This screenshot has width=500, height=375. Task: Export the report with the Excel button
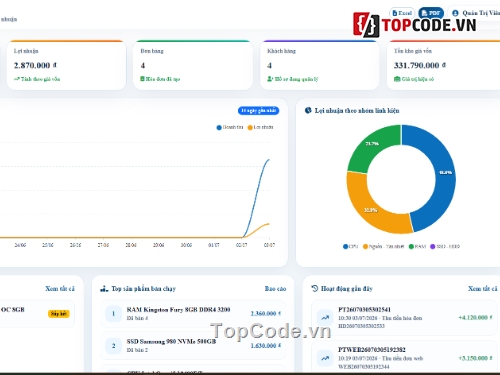[x=402, y=13]
